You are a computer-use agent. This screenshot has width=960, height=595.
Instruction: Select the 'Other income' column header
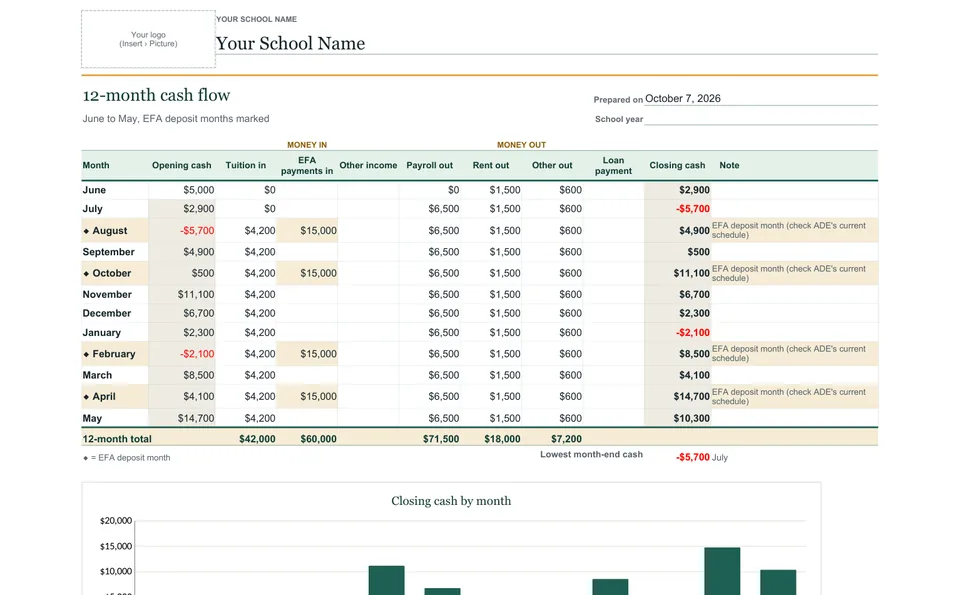coord(368,165)
